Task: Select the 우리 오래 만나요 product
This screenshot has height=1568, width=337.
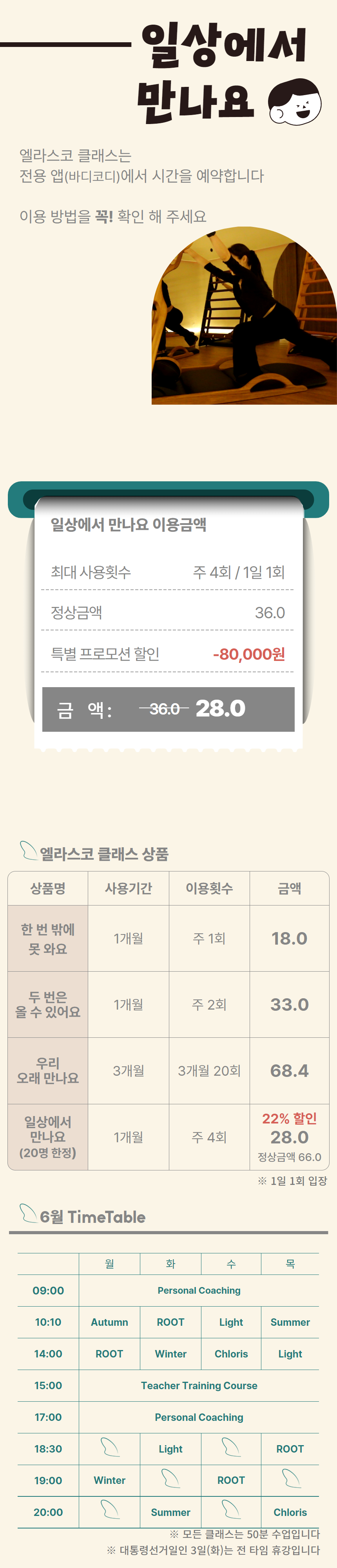Action: coord(47,1070)
